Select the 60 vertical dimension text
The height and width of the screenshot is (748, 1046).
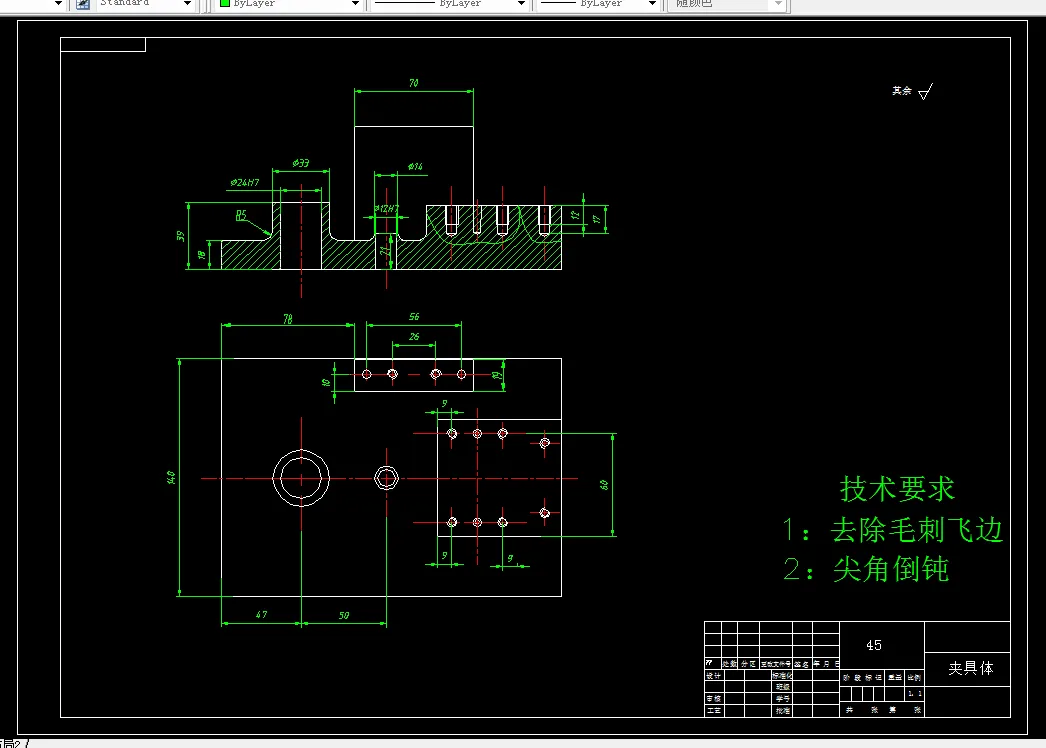(604, 485)
